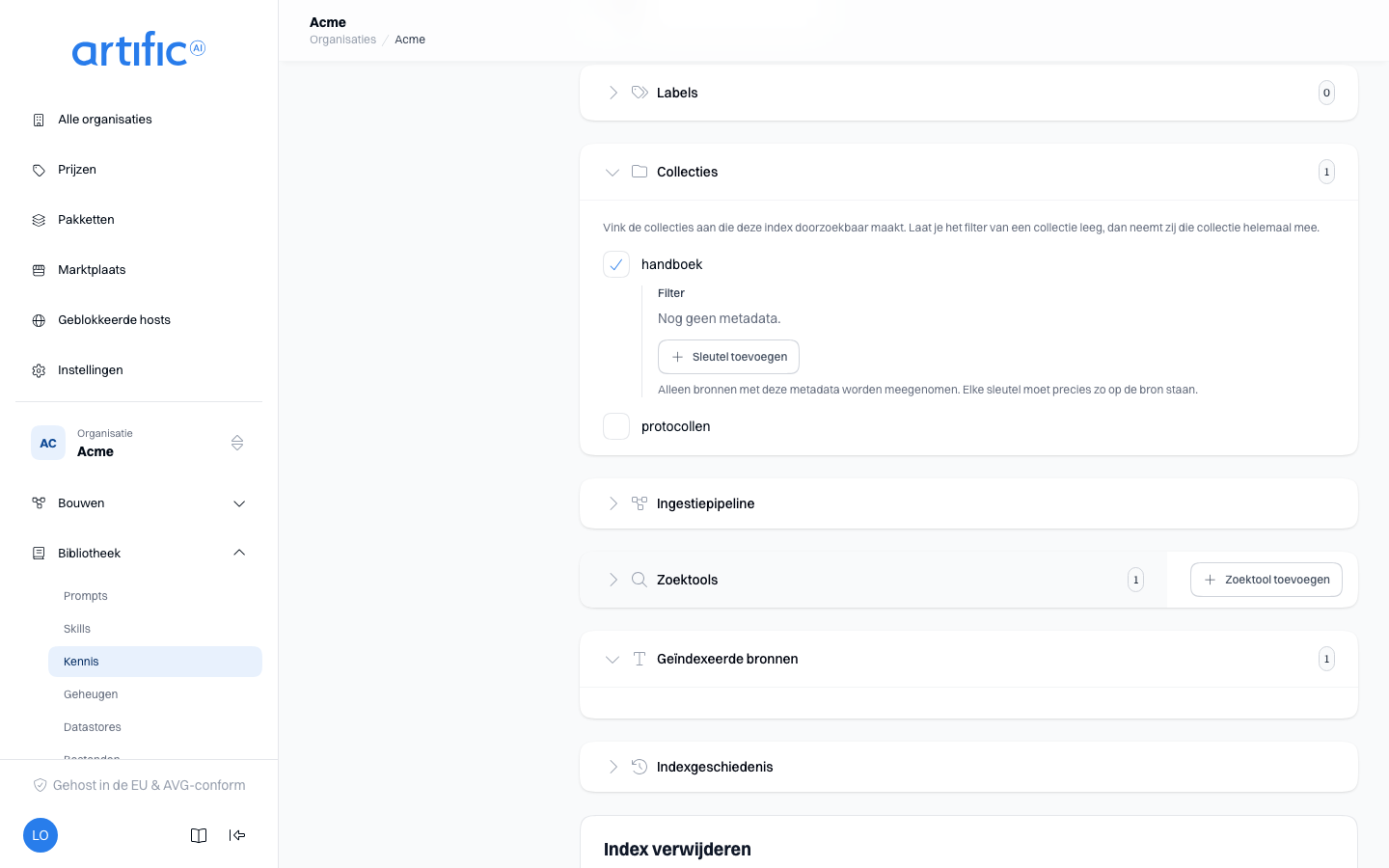Click the Ingestiepipeline workflow icon
Screen dimensions: 1389x868
(x=640, y=503)
